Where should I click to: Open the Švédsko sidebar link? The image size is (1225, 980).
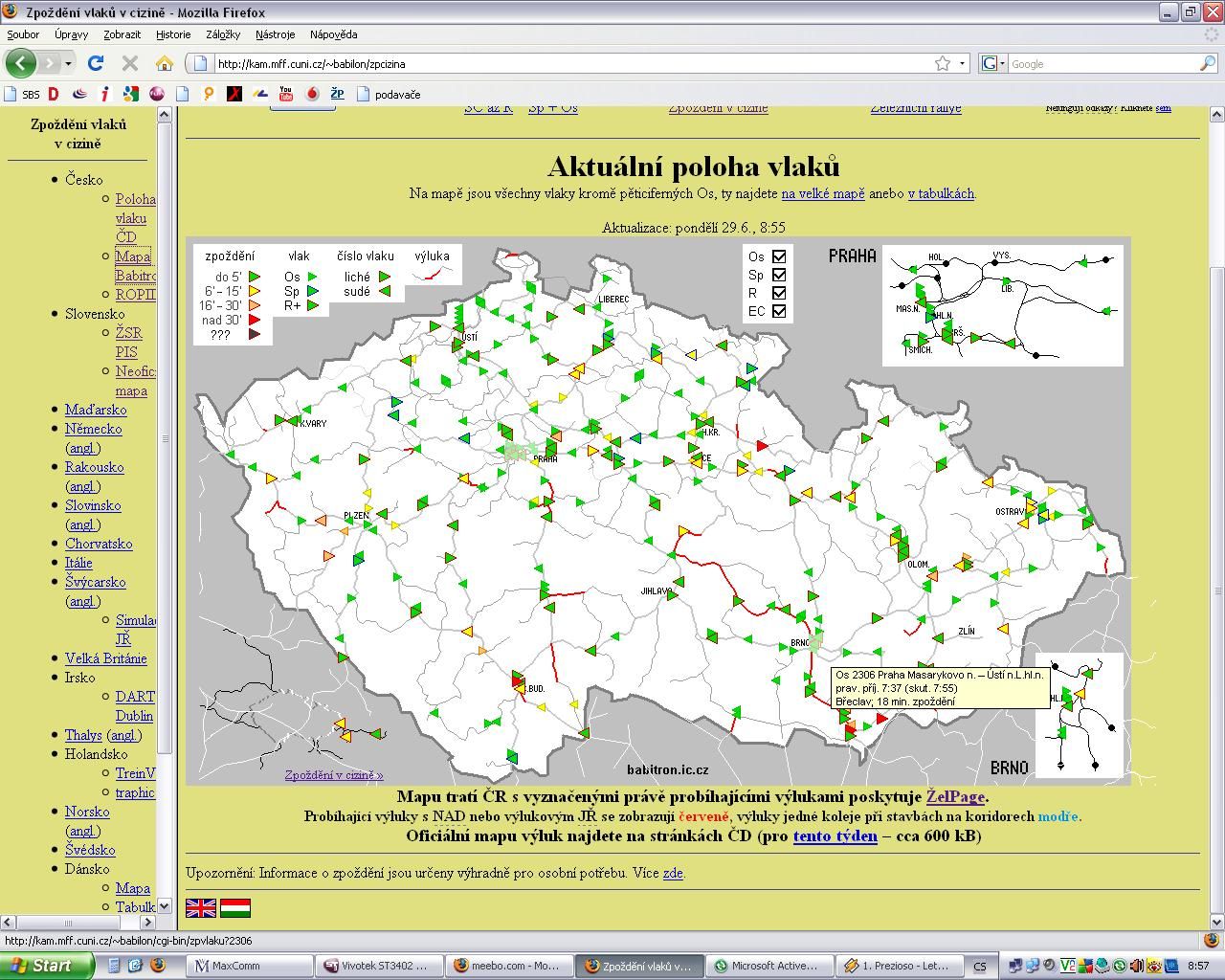pos(90,850)
